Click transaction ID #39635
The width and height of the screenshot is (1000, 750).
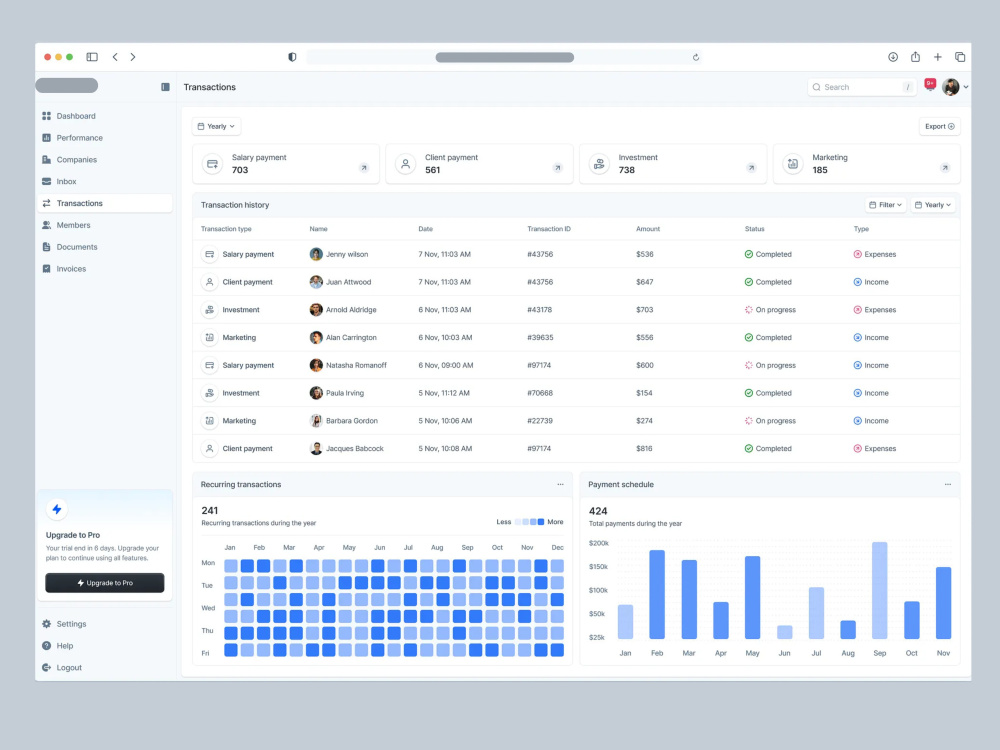tap(540, 337)
